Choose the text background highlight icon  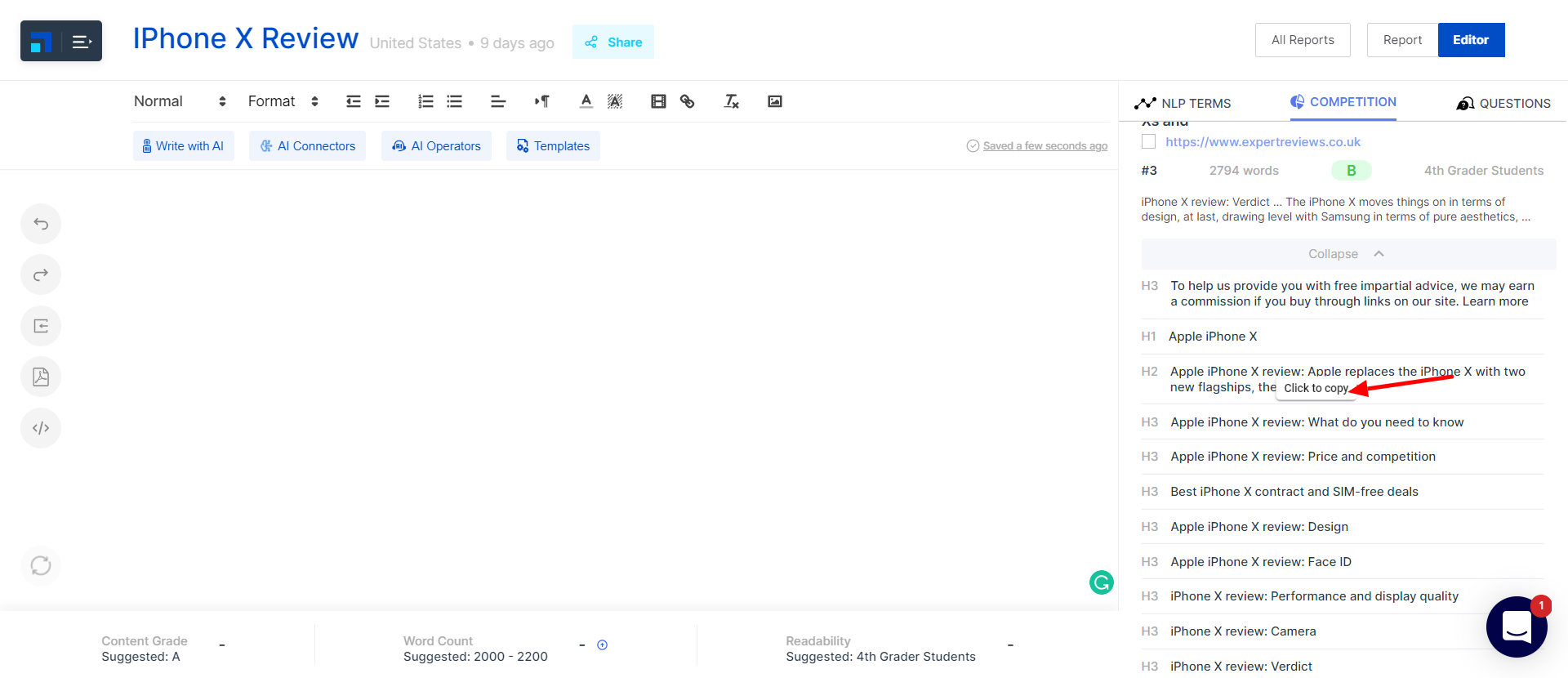tap(615, 101)
